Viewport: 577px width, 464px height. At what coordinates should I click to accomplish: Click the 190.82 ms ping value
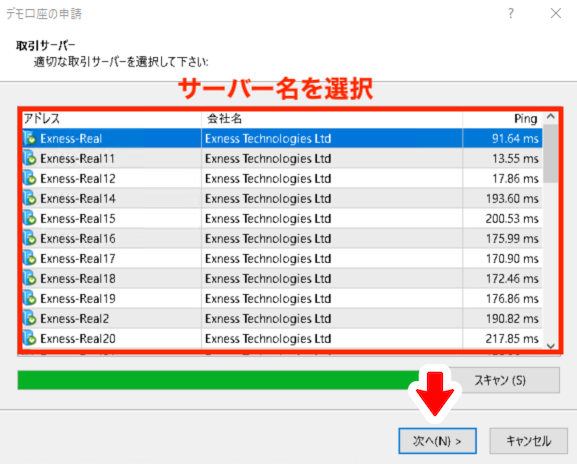click(512, 319)
